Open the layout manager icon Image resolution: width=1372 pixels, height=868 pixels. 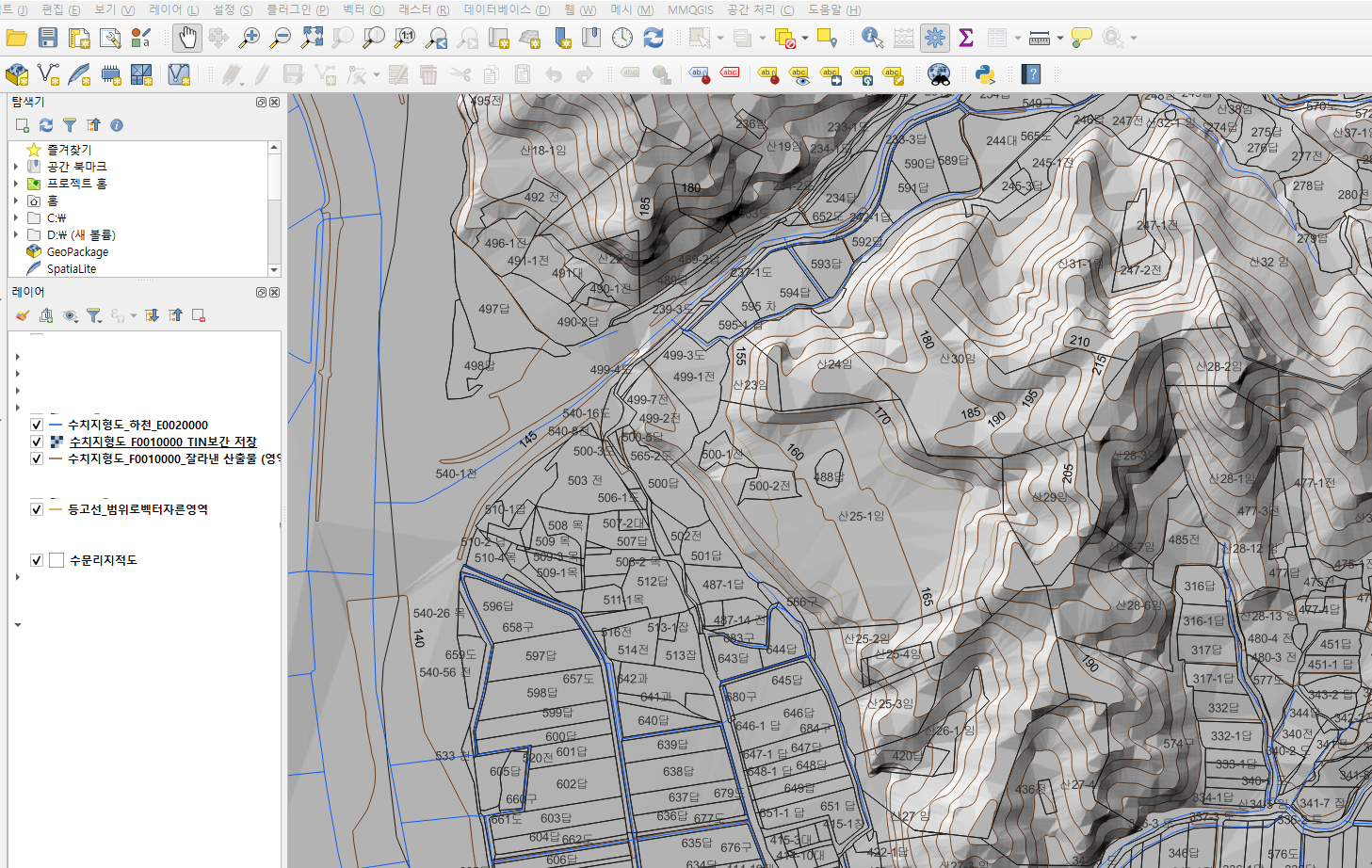tap(110, 38)
